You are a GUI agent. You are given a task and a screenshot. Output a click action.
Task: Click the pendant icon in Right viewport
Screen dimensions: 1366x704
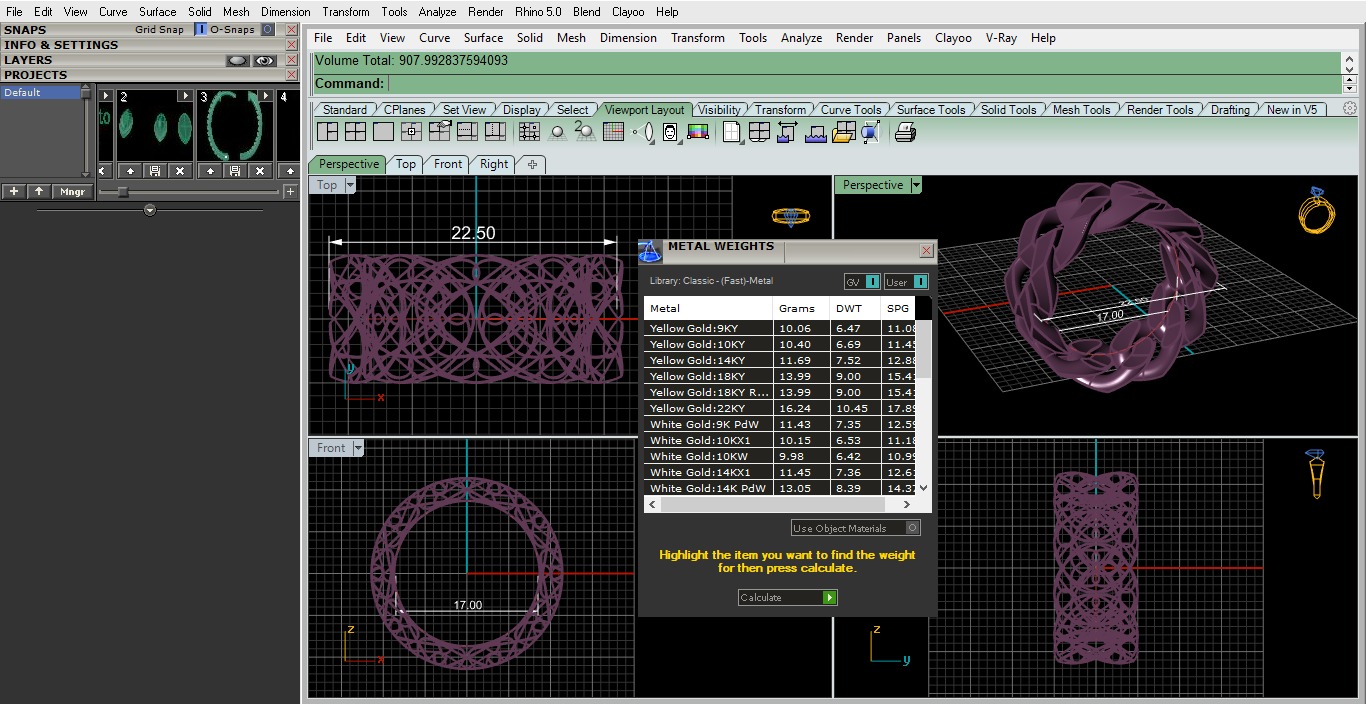(1316, 475)
